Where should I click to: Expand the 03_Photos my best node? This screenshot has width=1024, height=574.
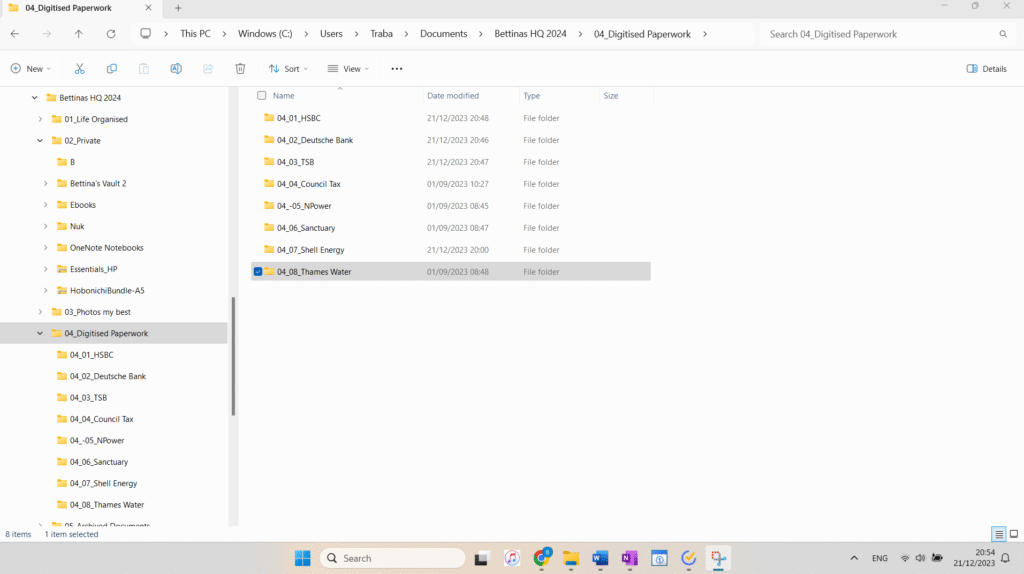click(x=40, y=312)
